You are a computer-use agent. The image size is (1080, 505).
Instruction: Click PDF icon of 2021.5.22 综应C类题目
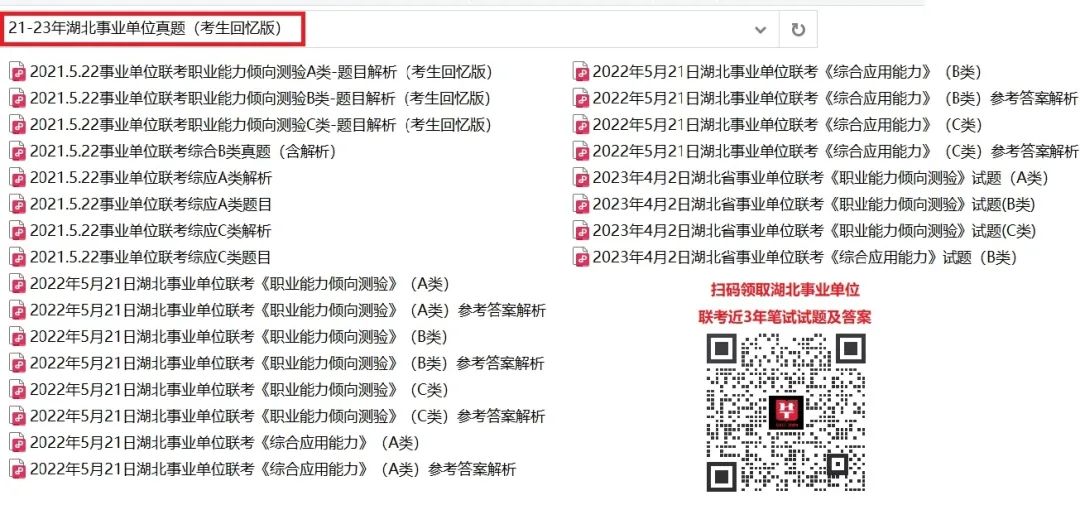coord(18,258)
